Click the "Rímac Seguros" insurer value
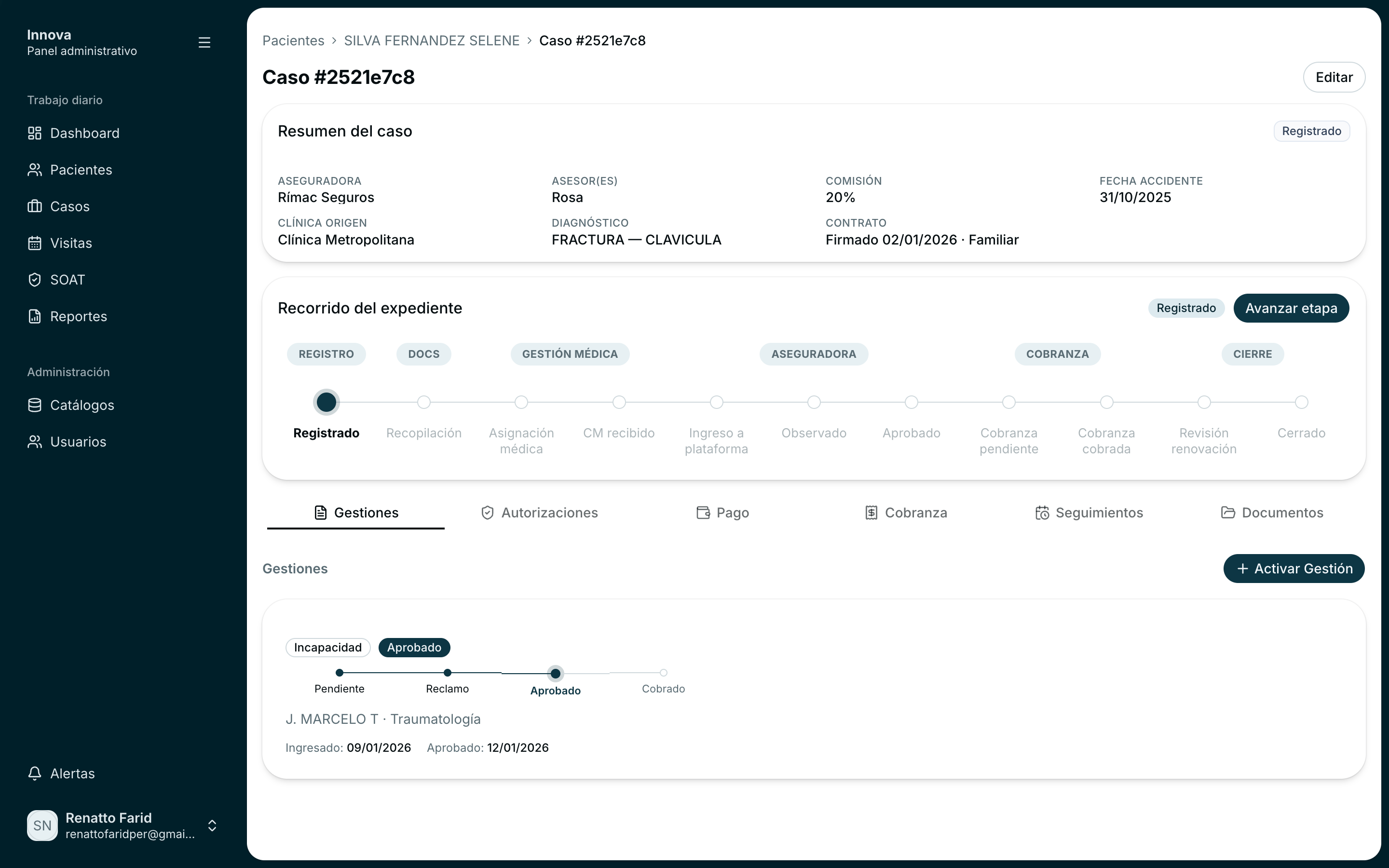 point(326,198)
